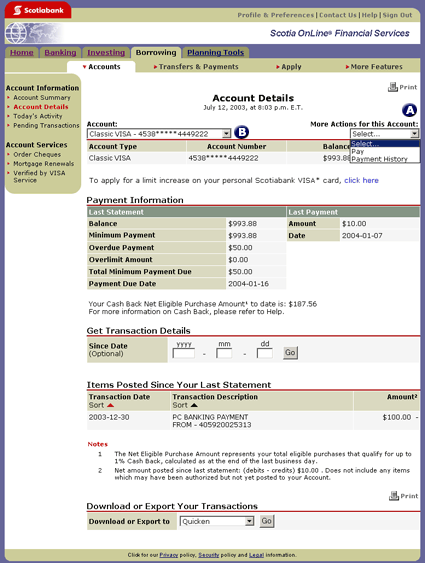Click the dd day input field
The image size is (425, 563).
(265, 353)
